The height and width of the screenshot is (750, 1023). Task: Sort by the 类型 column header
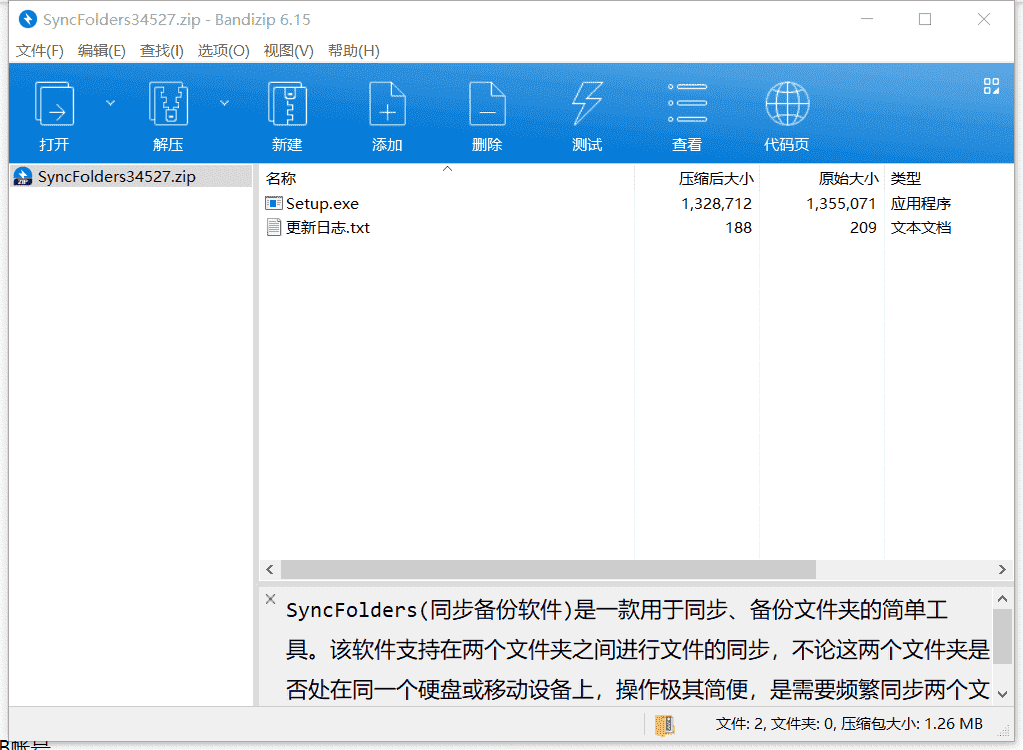click(906, 178)
